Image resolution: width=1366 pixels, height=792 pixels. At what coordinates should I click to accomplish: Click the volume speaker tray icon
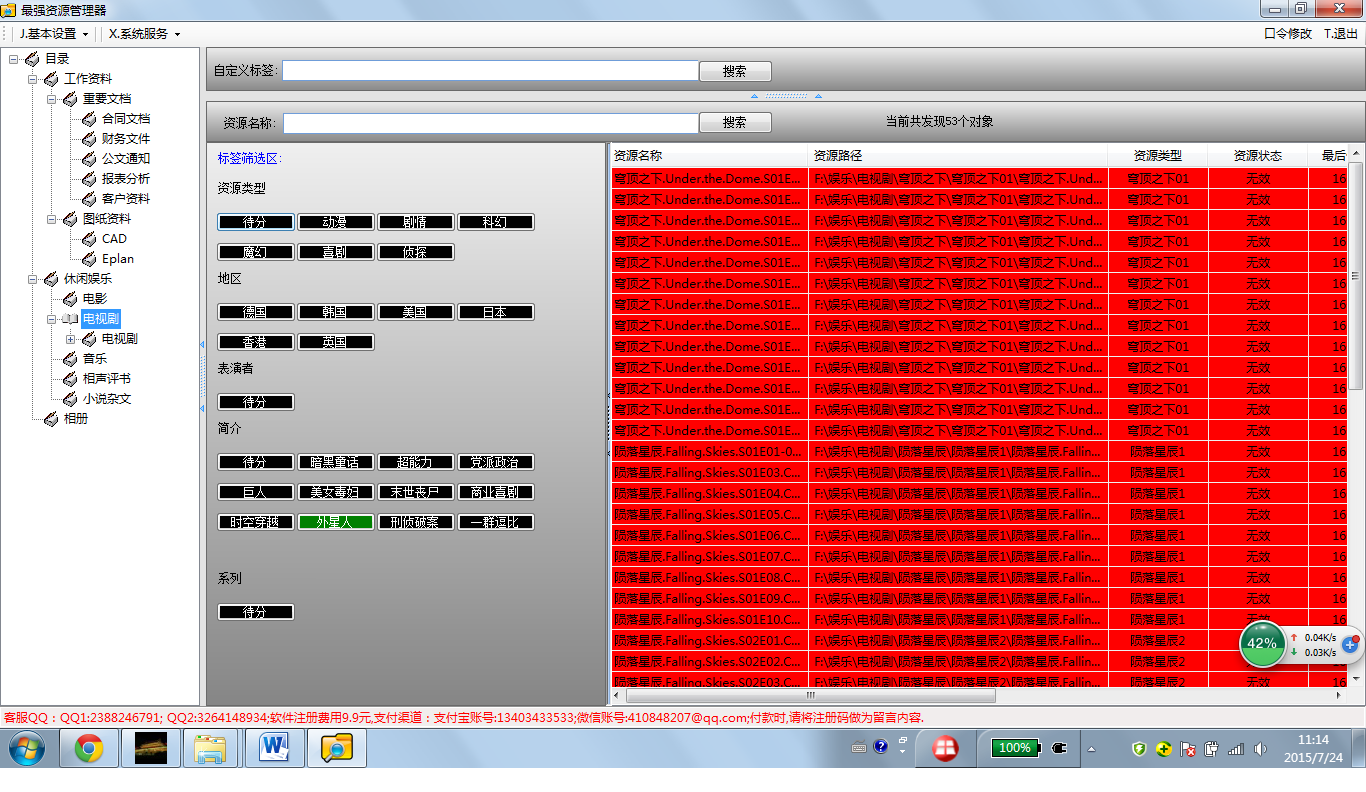1260,748
